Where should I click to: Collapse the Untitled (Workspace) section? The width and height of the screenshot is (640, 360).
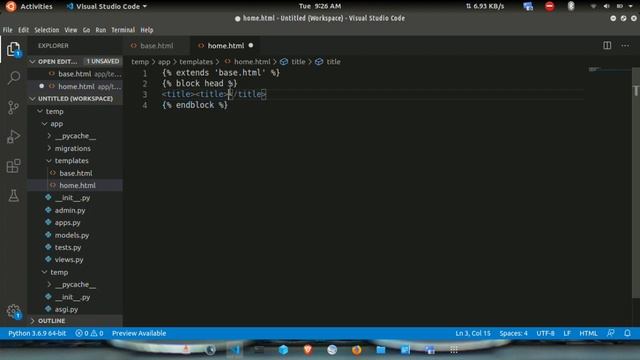[x=32, y=99]
